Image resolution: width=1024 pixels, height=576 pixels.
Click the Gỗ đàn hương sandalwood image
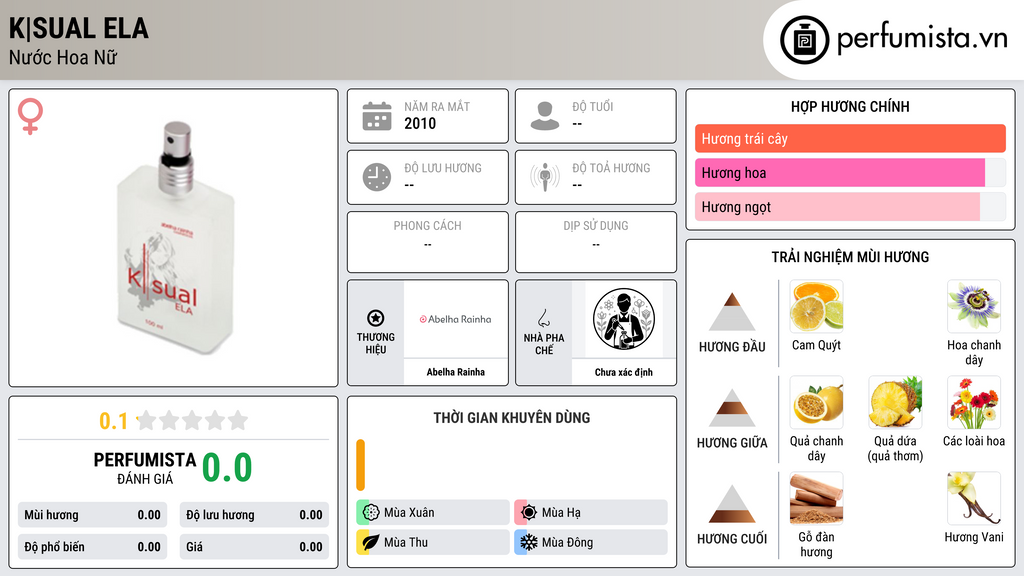tap(816, 498)
